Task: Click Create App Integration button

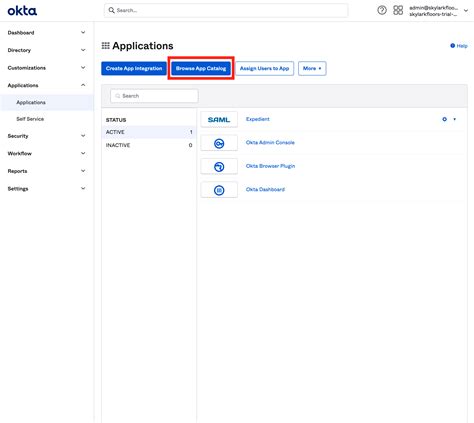Action: pyautogui.click(x=134, y=68)
